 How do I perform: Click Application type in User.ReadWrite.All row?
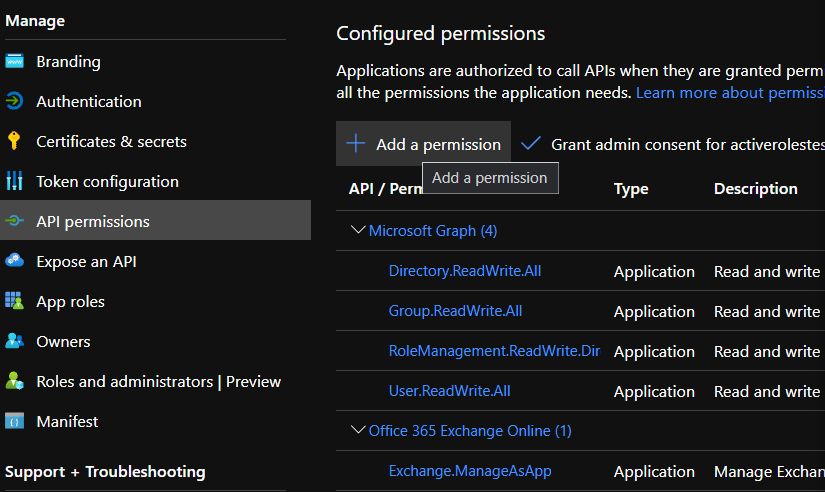(x=654, y=391)
